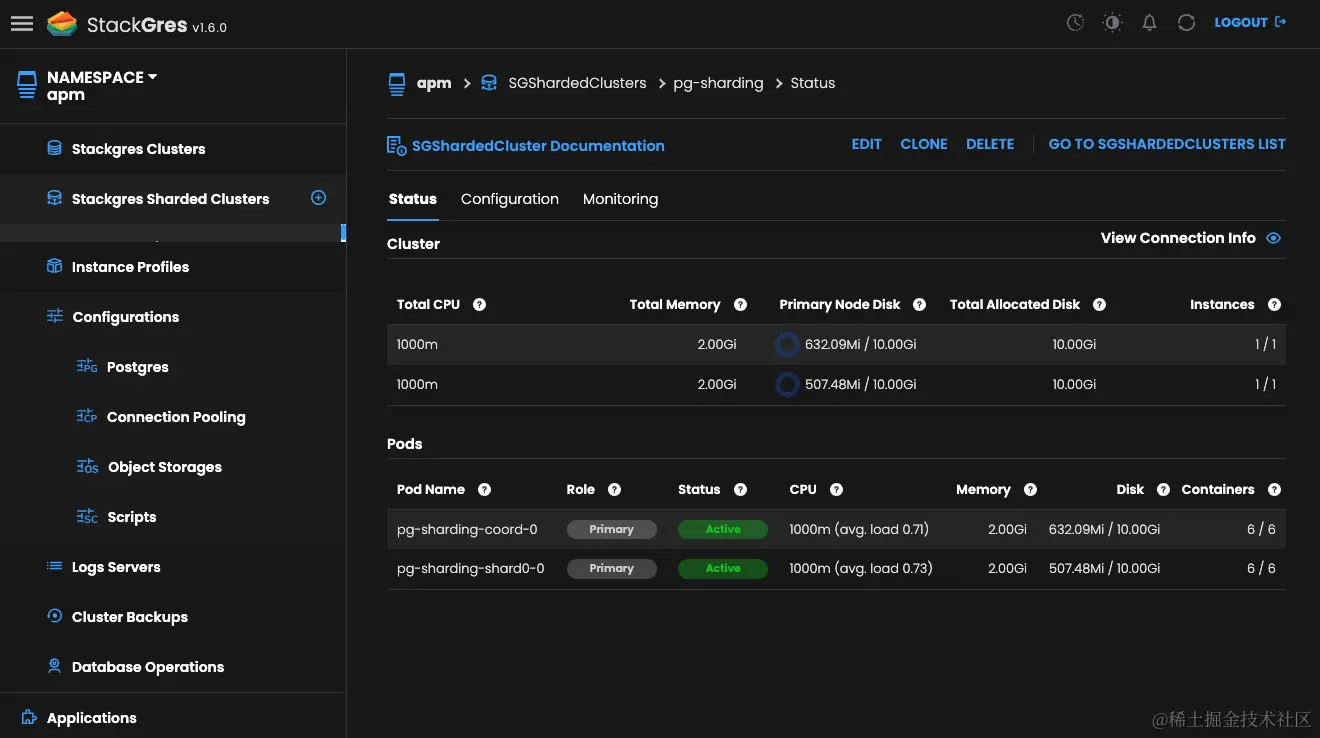Open Connection Pooling configurations

(176, 417)
